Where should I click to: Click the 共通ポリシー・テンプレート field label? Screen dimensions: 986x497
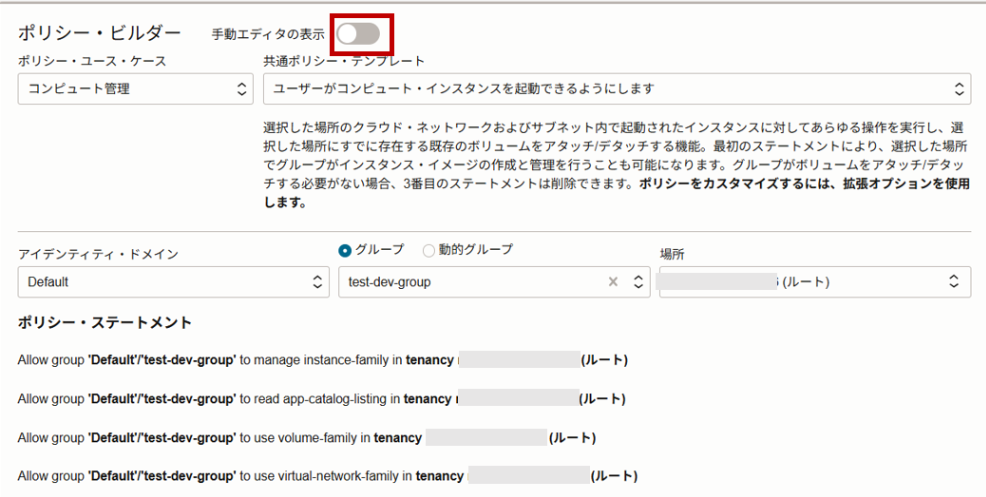[344, 61]
